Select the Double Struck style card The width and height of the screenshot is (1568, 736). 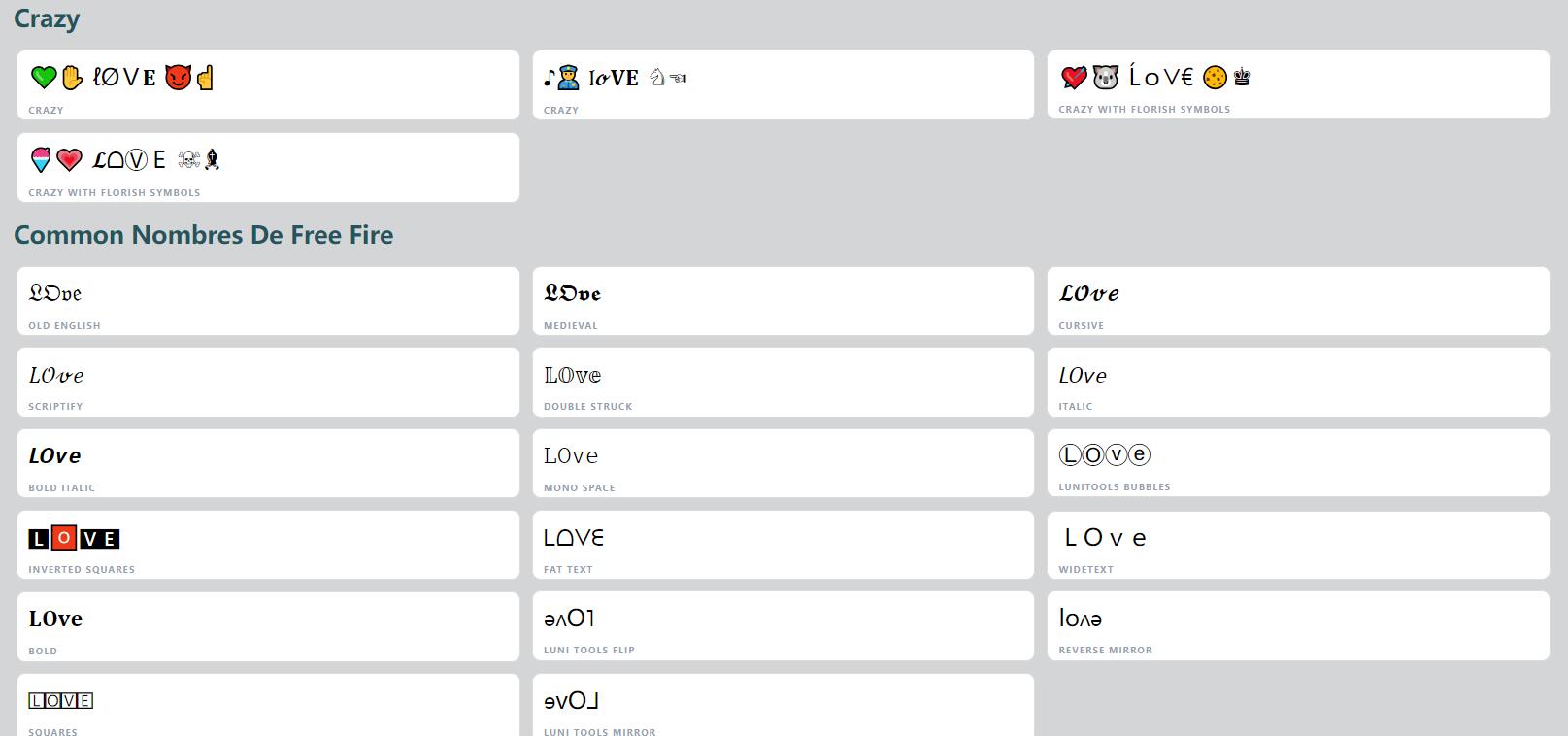783,383
